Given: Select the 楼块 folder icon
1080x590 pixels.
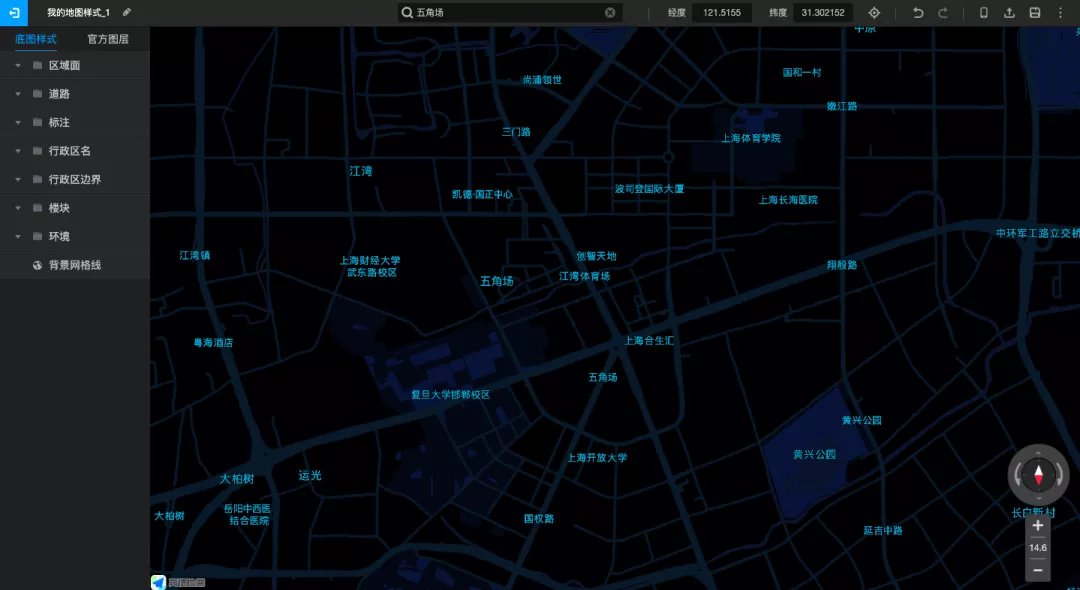Looking at the screenshot, I should (37, 208).
